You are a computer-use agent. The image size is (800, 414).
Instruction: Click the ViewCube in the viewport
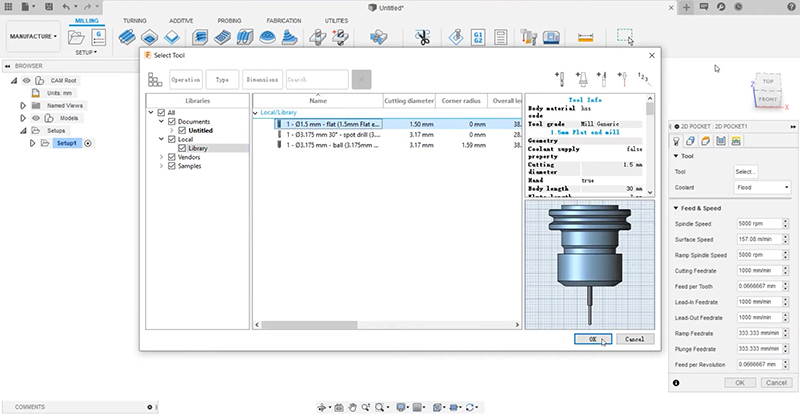pyautogui.click(x=767, y=90)
